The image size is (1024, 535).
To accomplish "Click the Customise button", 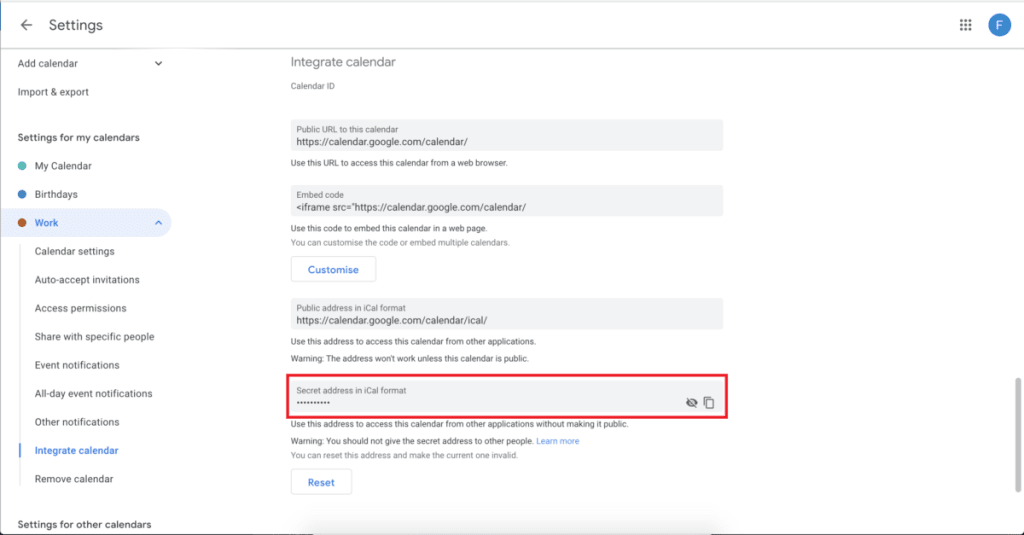I will click(333, 269).
